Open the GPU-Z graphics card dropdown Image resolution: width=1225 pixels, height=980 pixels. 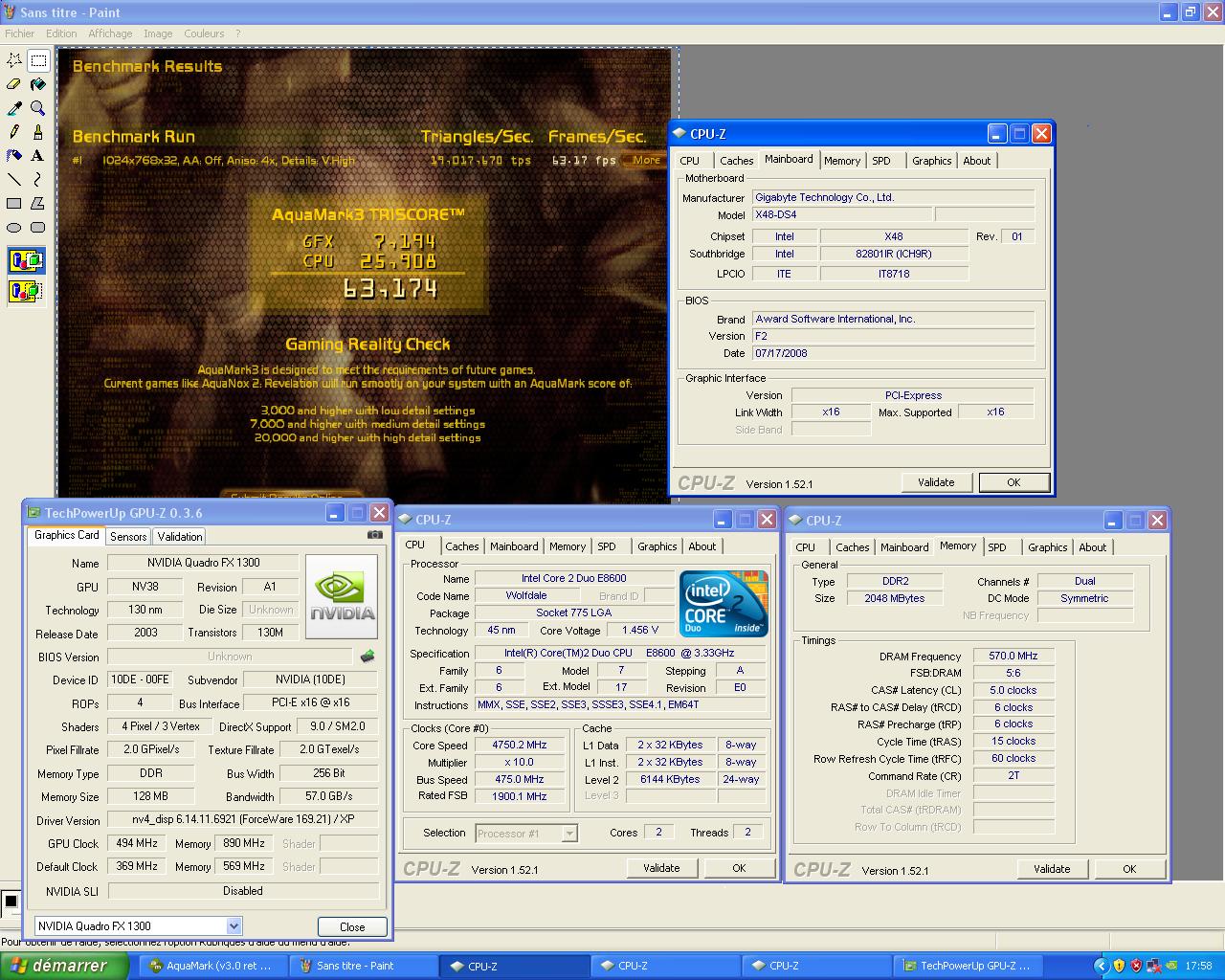(234, 925)
